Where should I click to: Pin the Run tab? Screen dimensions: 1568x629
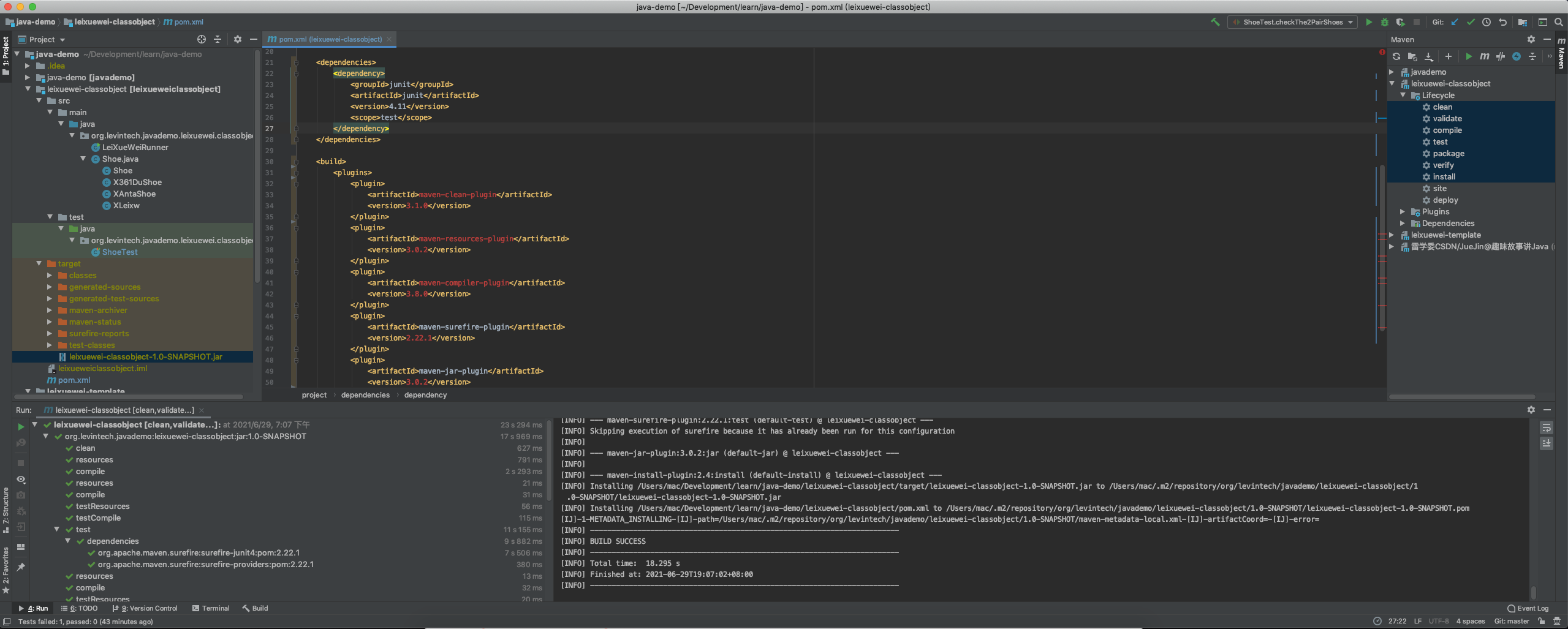tap(21, 567)
